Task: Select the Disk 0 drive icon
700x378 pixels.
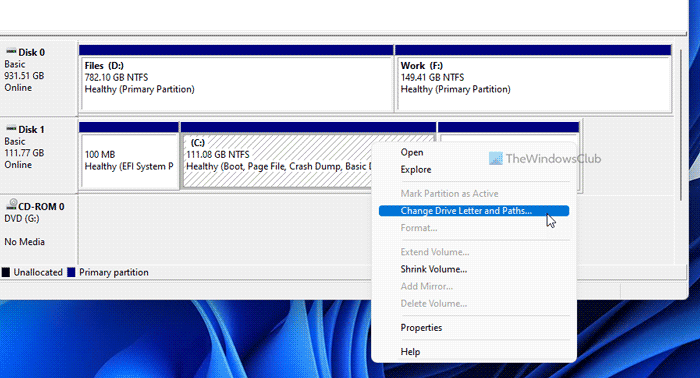Action: [11, 51]
